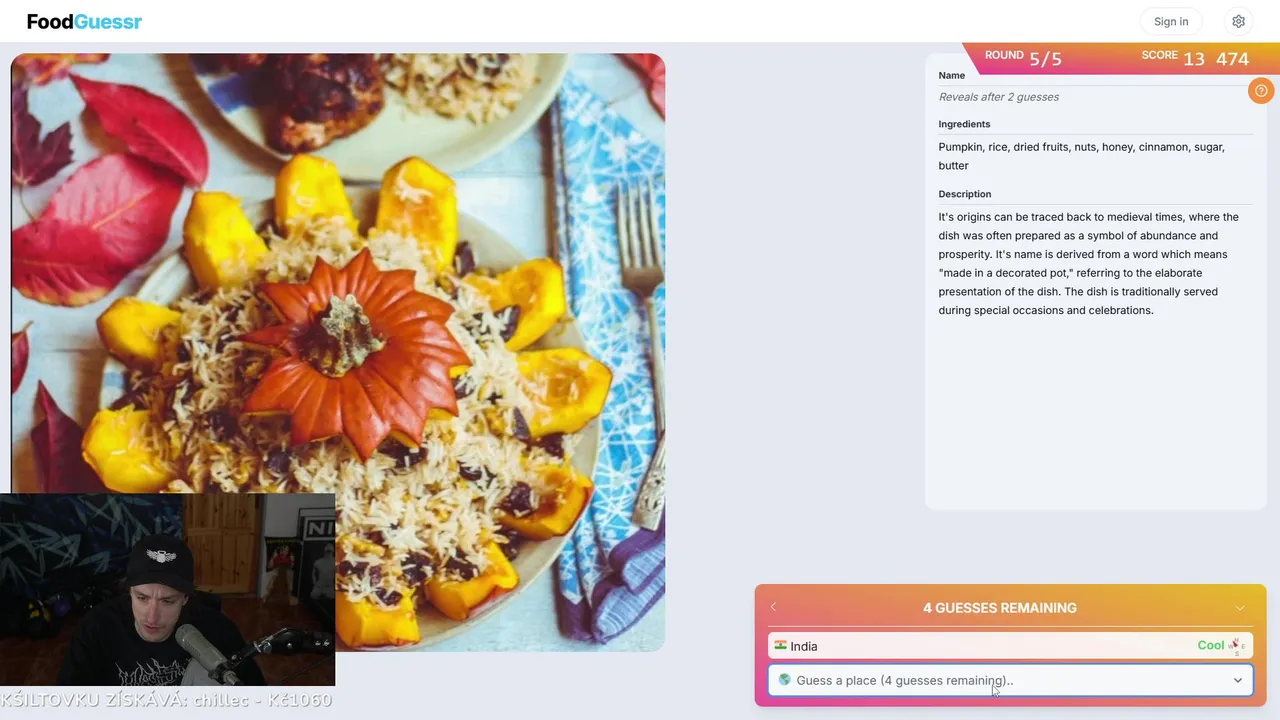Click the Ingredients list text

1082,156
